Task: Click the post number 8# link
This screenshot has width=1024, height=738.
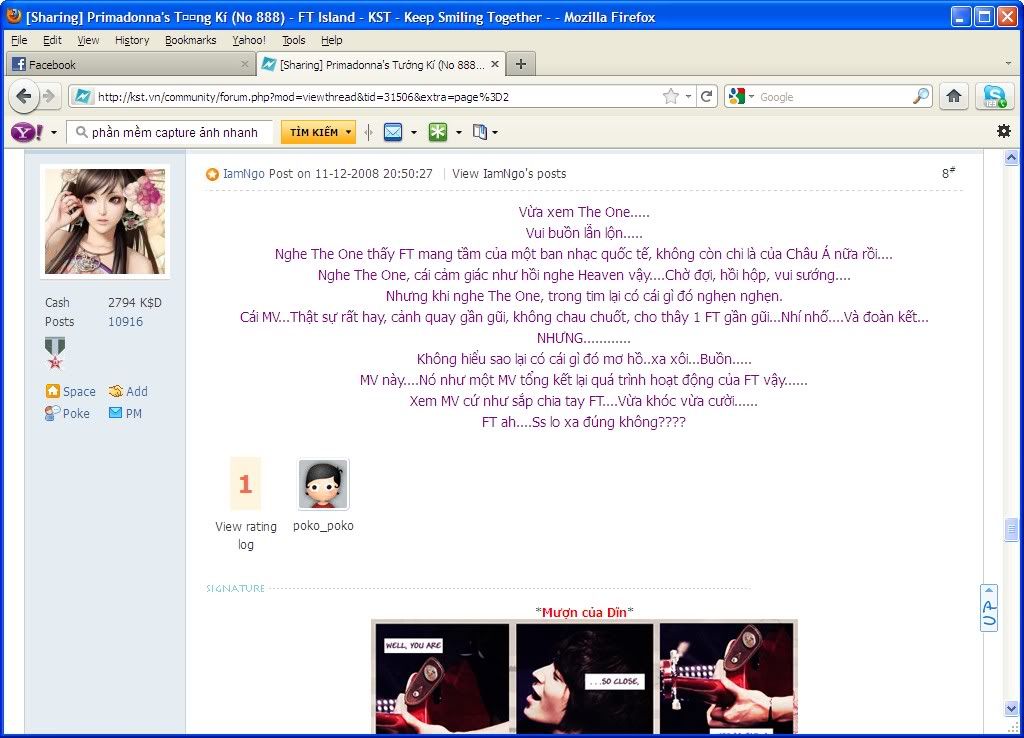Action: click(x=948, y=173)
